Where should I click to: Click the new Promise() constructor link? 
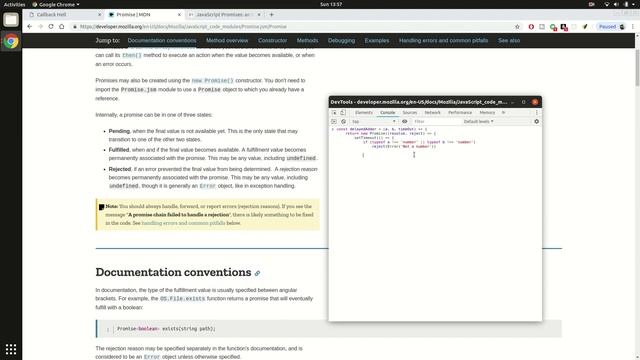coord(213,80)
